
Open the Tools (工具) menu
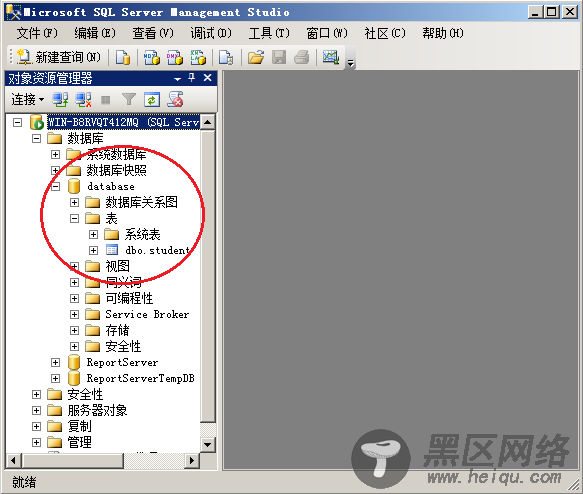coord(269,33)
